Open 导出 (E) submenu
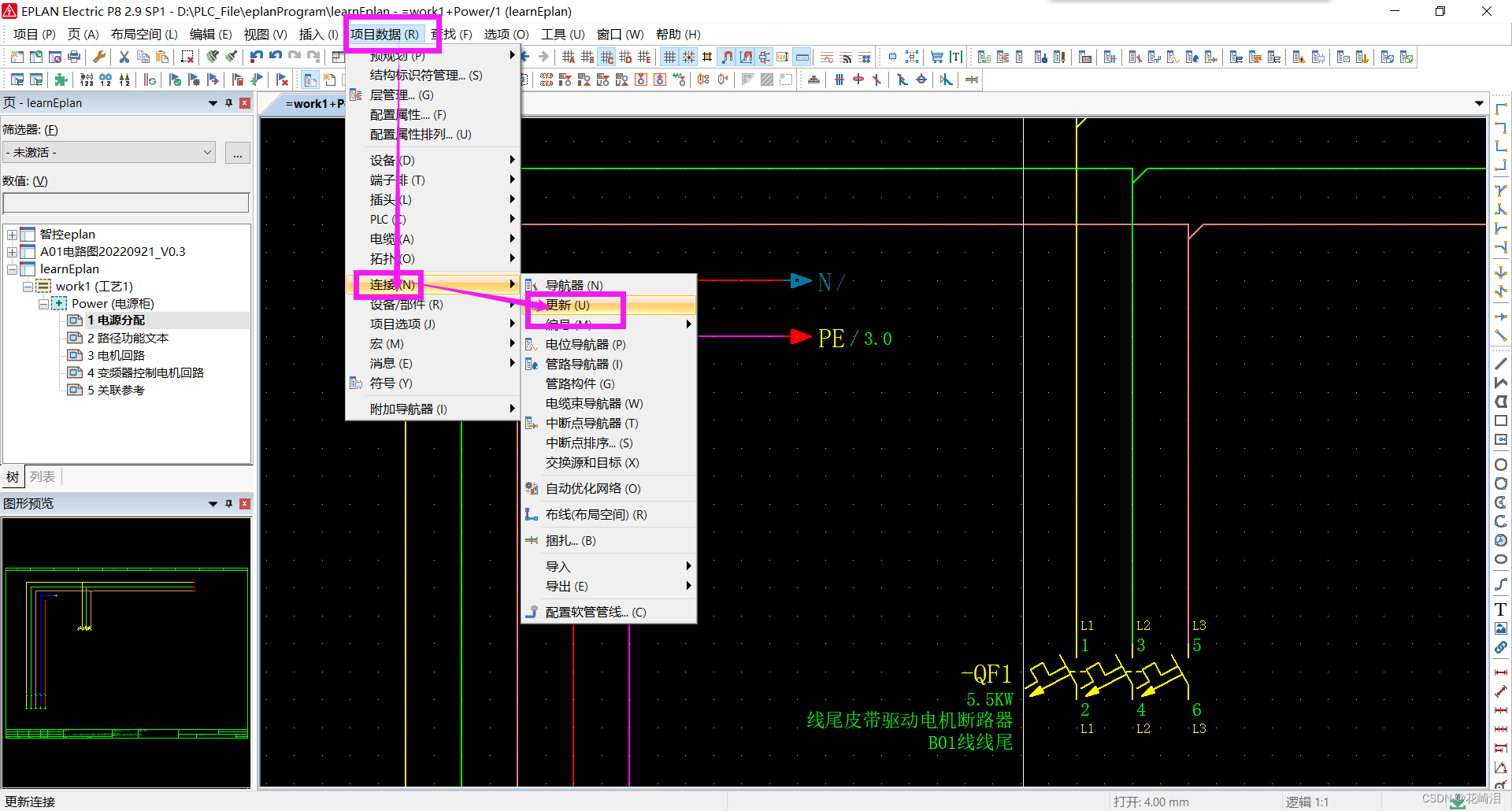The height and width of the screenshot is (811, 1512). (609, 586)
